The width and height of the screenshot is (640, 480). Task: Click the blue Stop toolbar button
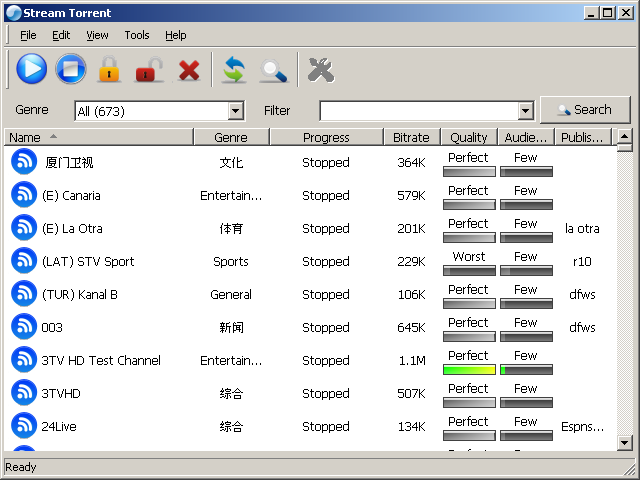click(x=71, y=69)
